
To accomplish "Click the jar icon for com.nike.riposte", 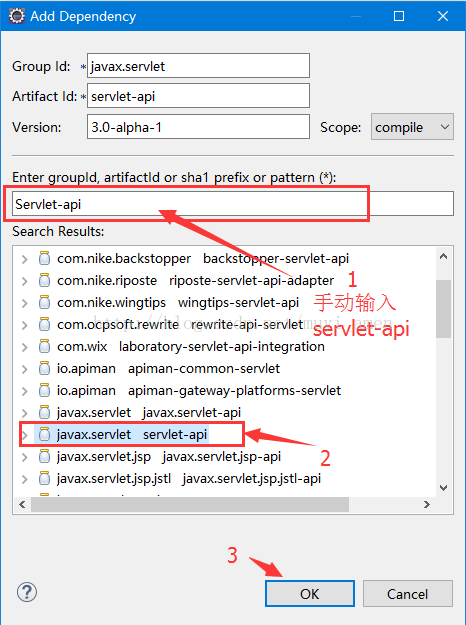I will click(x=44, y=280).
